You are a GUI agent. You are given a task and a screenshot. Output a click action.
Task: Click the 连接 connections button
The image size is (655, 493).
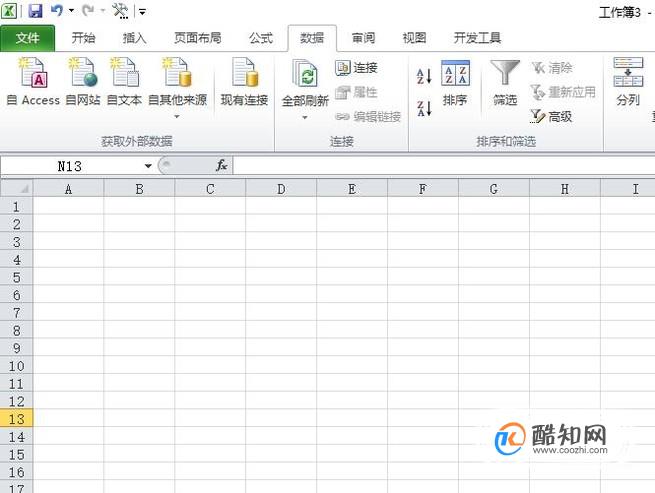[x=356, y=68]
